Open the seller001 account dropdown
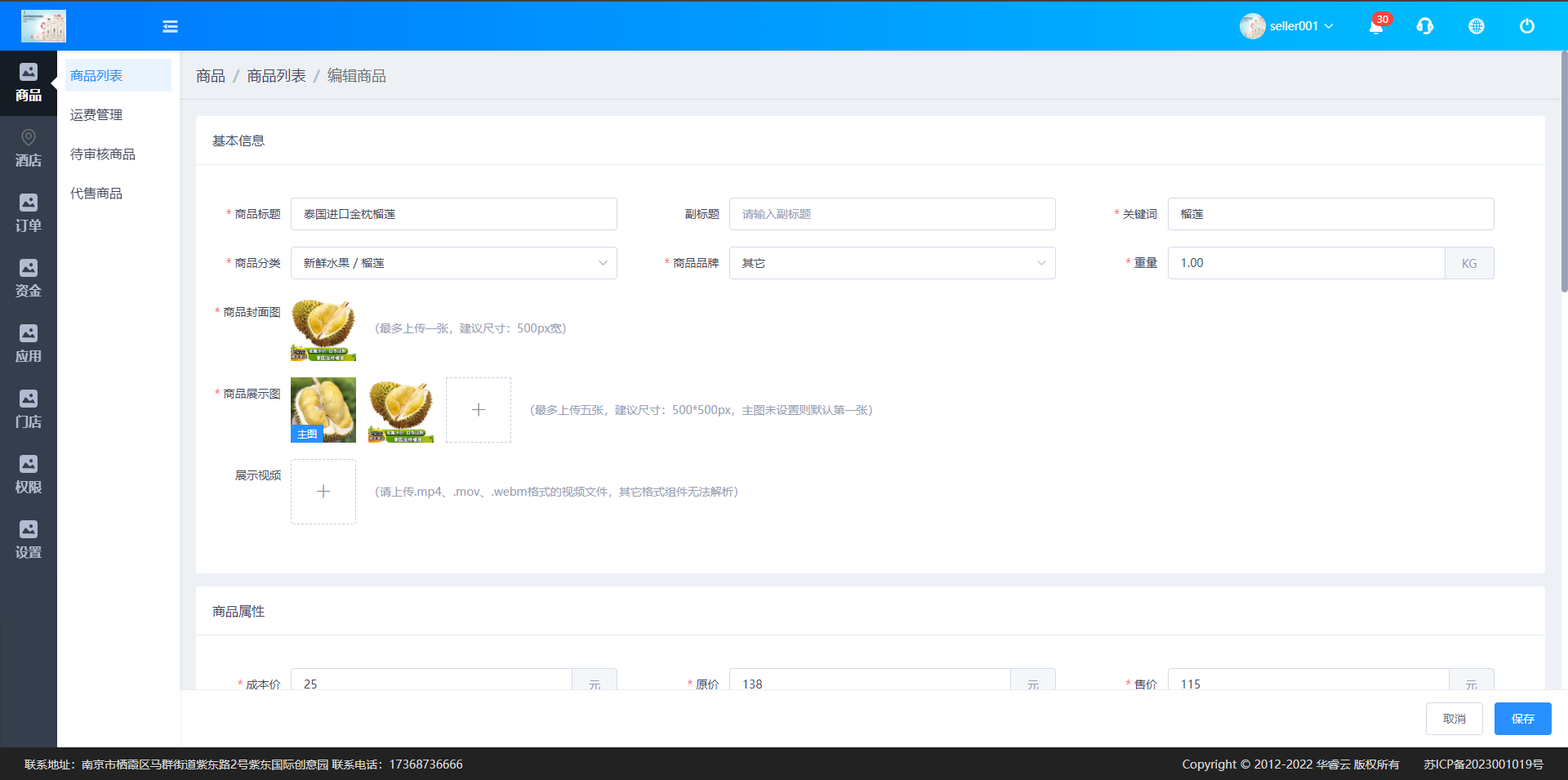Viewport: 1568px width, 780px height. click(x=1287, y=26)
